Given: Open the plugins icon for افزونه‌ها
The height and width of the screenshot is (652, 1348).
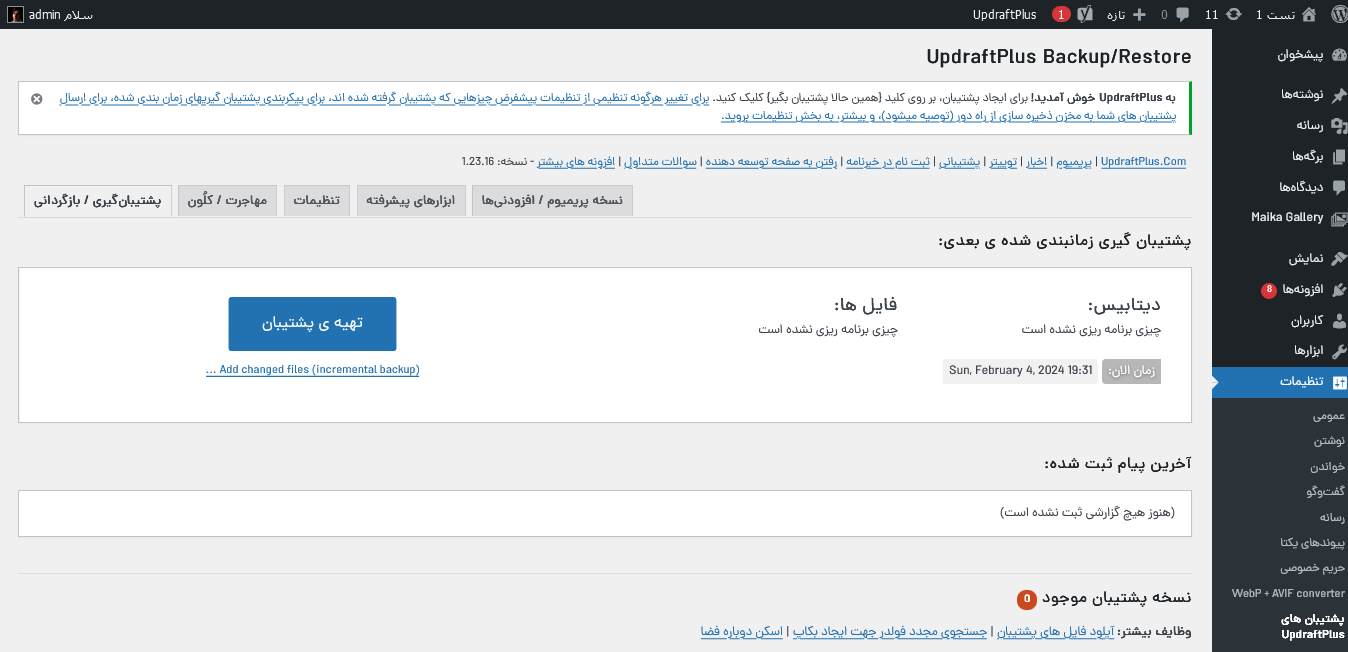Looking at the screenshot, I should coord(1339,289).
